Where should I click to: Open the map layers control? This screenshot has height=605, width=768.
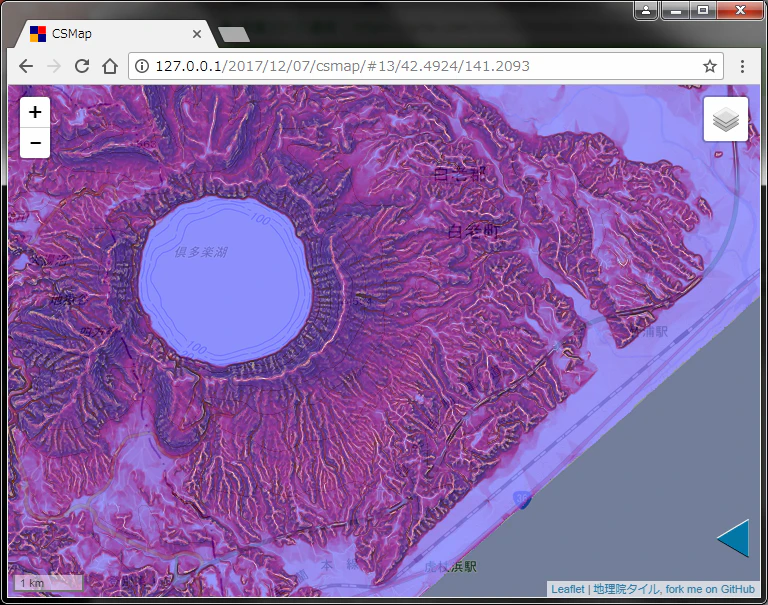pyautogui.click(x=725, y=119)
